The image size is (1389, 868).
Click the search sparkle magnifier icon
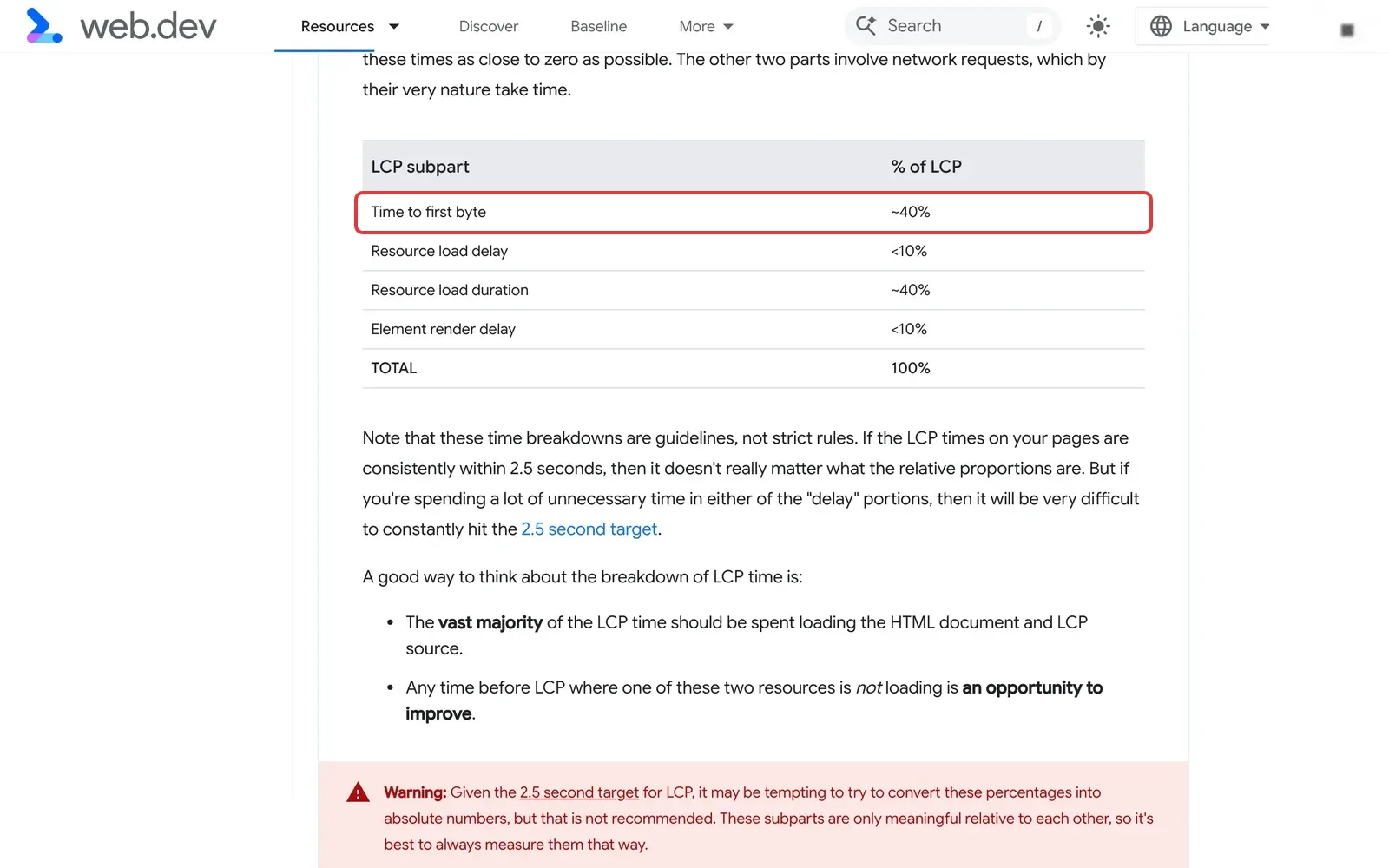(x=866, y=25)
